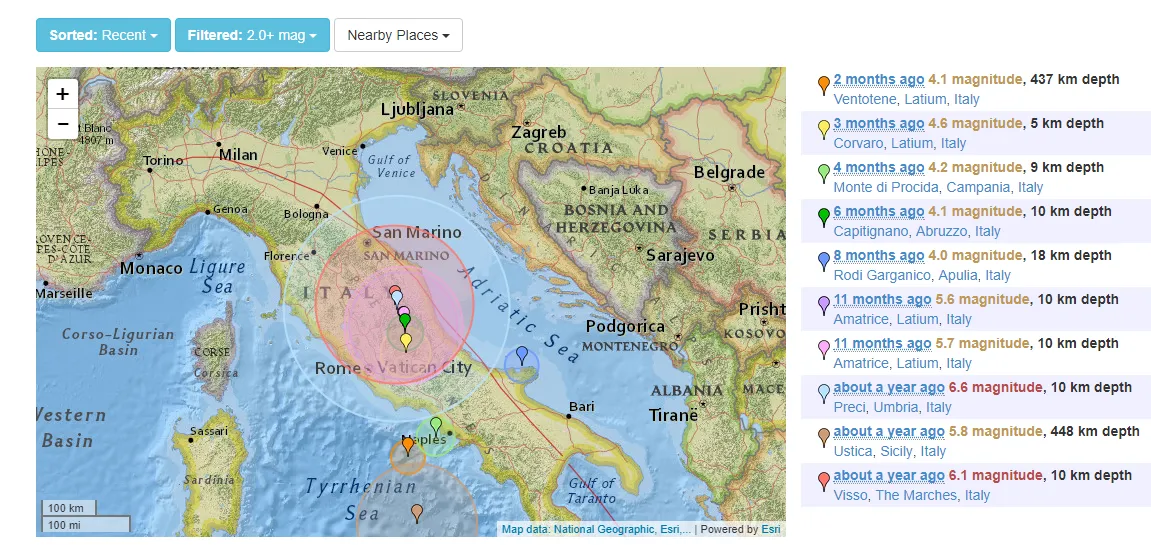
Task: Open 'about a year ago' link for 5.8 magnitude
Action: [x=889, y=432]
